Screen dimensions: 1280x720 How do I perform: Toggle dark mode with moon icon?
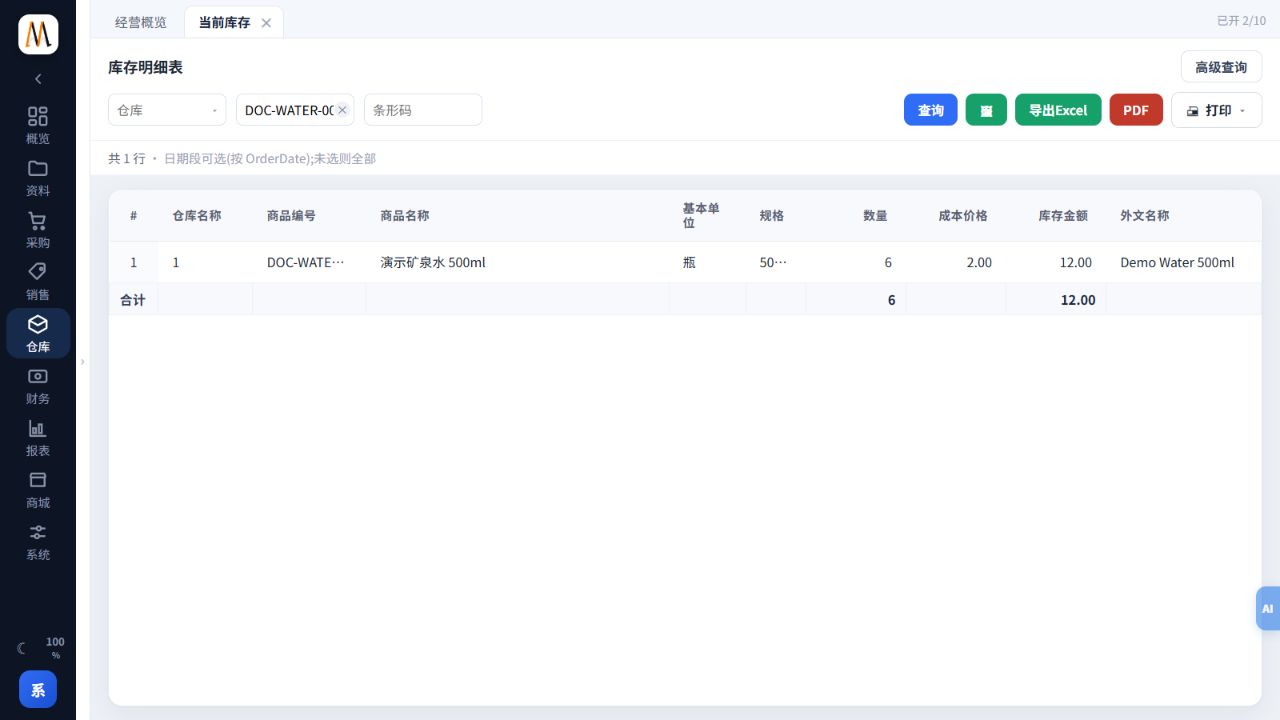pos(22,648)
